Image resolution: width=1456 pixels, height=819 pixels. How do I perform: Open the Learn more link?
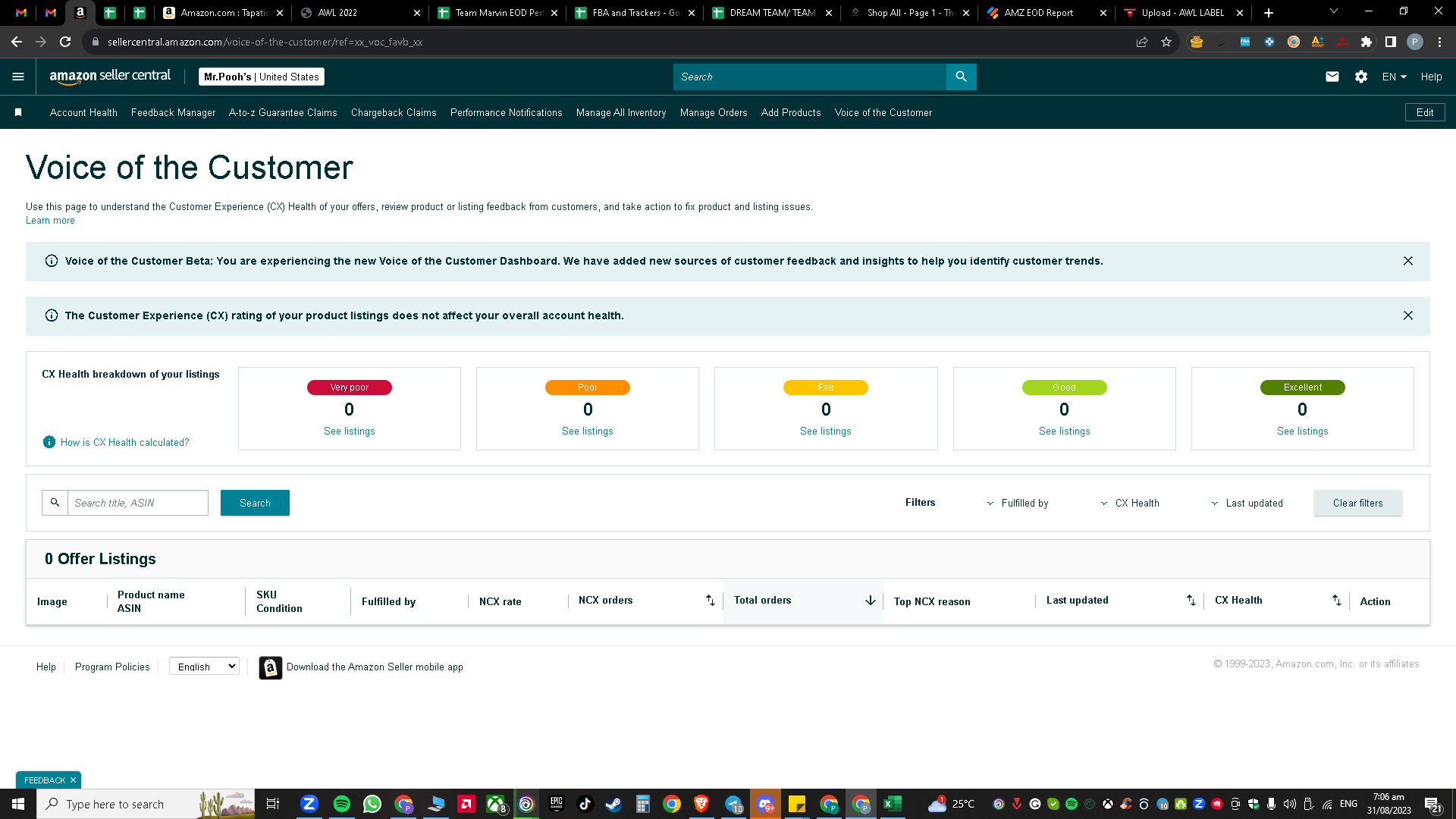coord(50,221)
